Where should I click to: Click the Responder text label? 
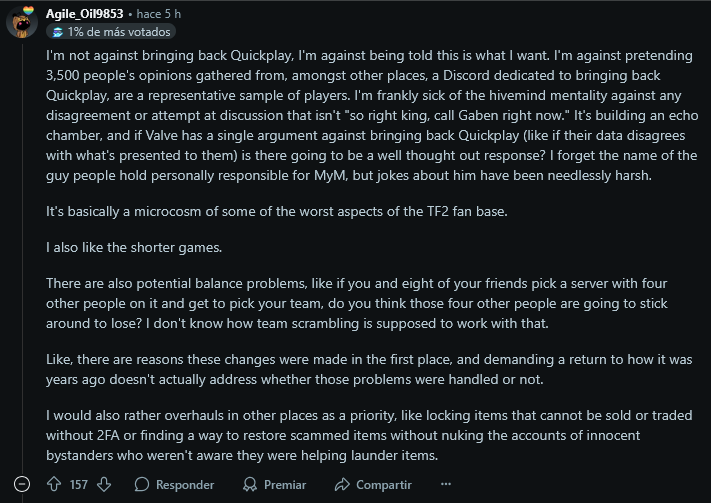point(185,485)
